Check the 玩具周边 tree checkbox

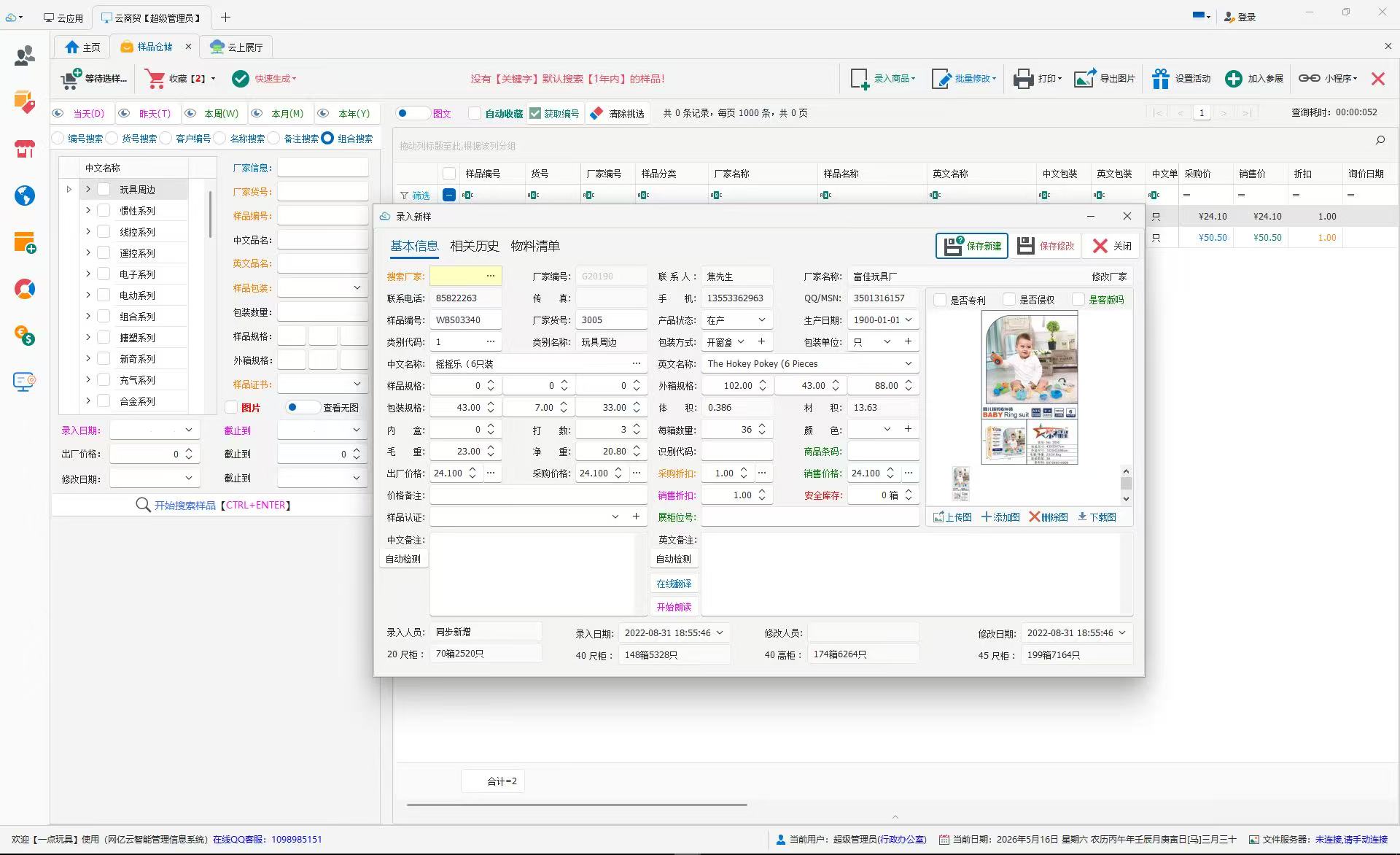click(x=104, y=190)
